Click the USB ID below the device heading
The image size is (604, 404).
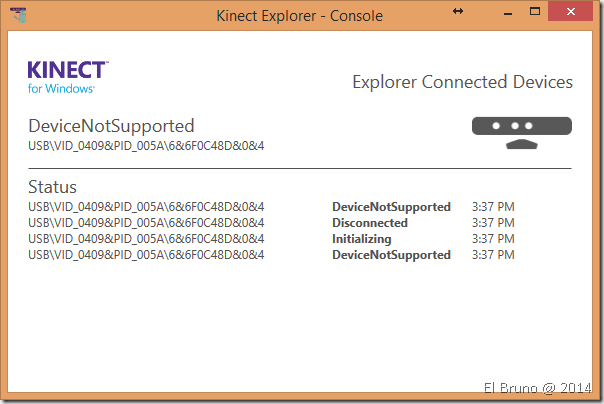click(x=146, y=147)
